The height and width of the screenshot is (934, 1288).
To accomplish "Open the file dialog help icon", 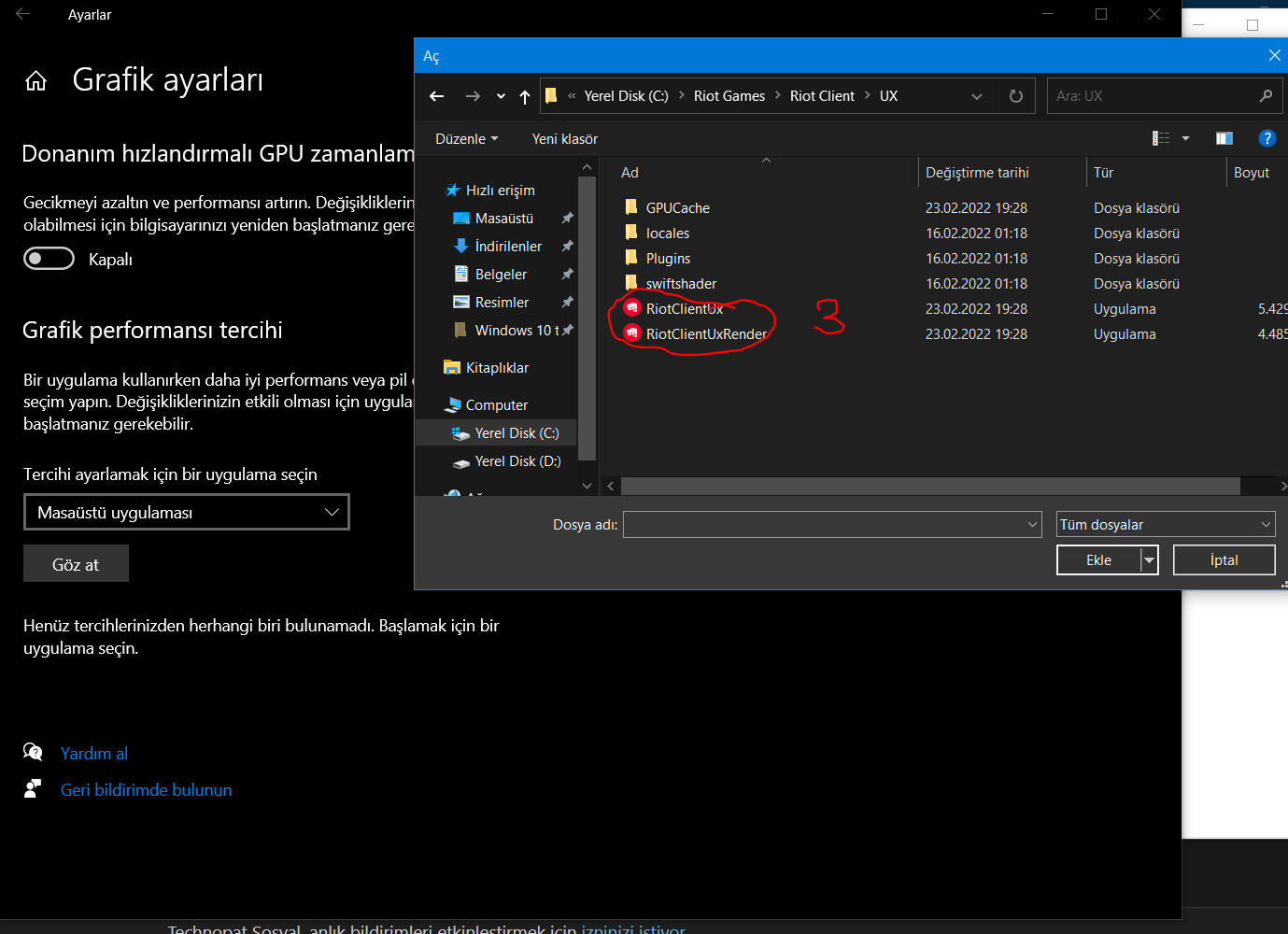I will point(1267,138).
